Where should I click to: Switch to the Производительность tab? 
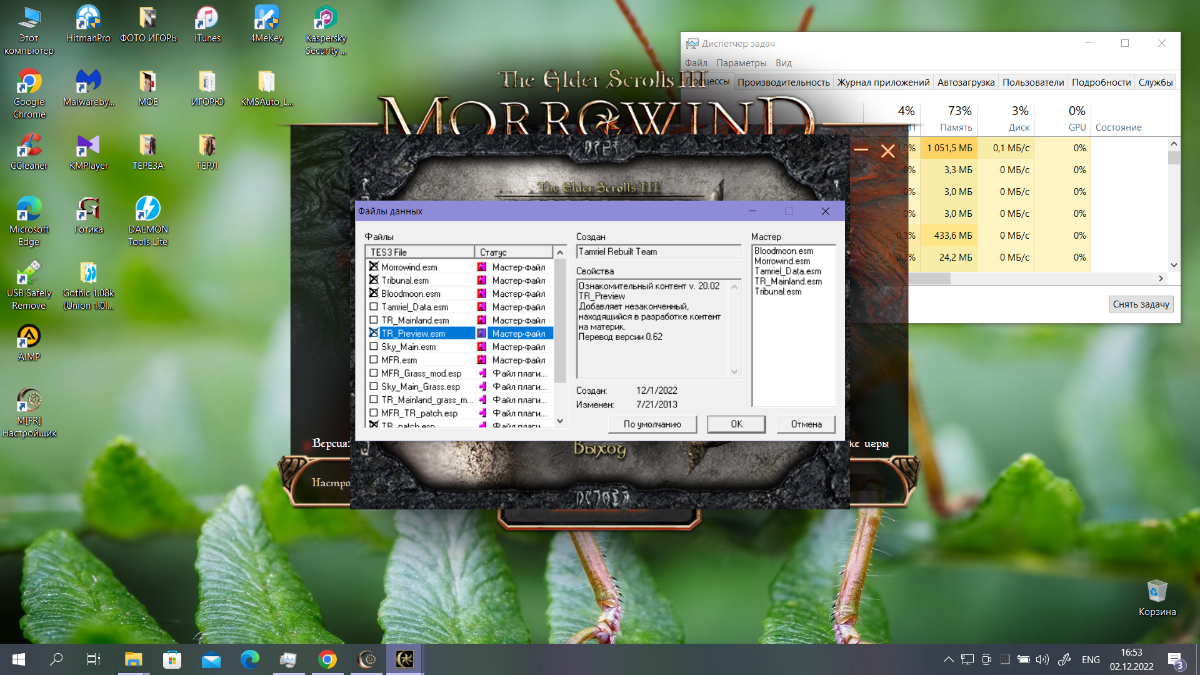[784, 82]
